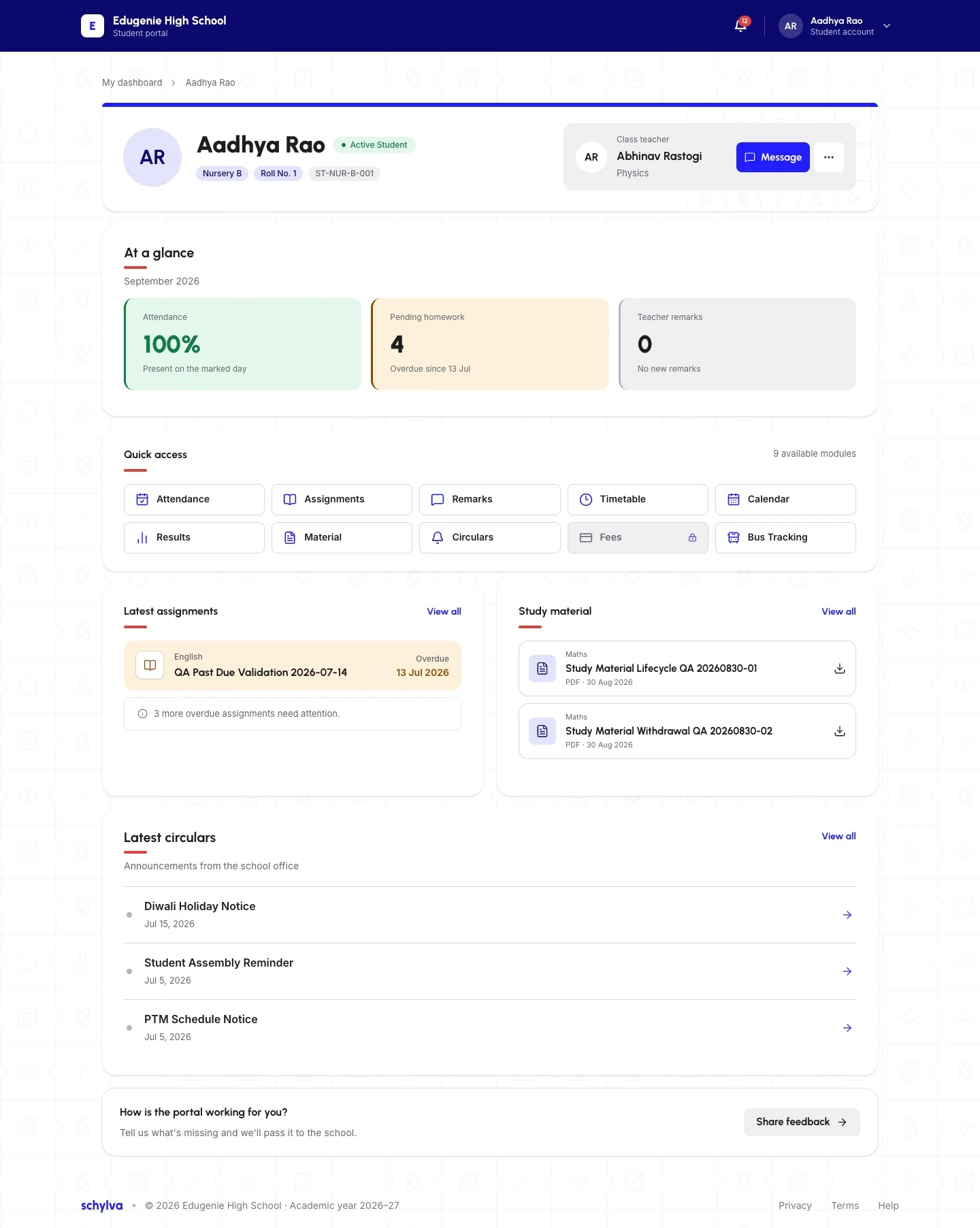Image resolution: width=980 pixels, height=1228 pixels.
Task: Message the class teacher
Action: (x=773, y=157)
